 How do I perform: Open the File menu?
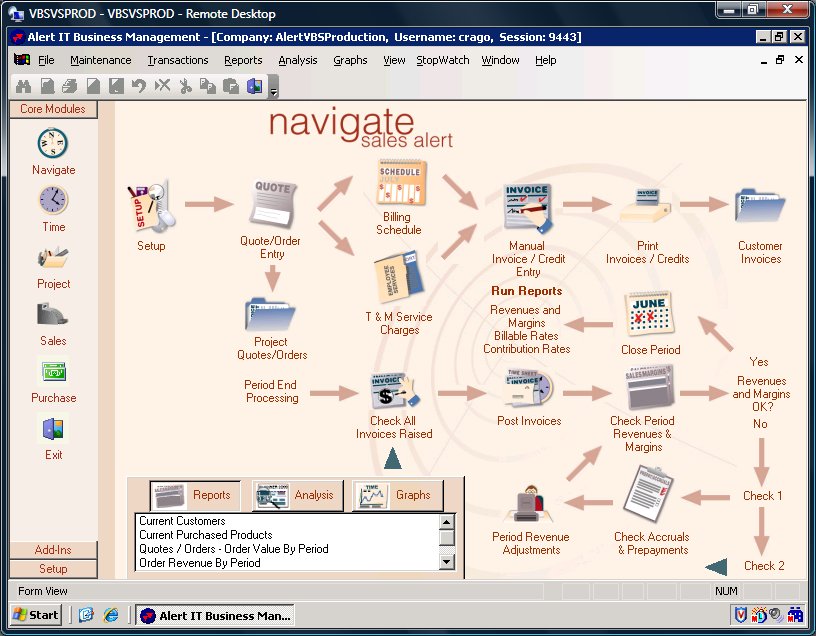coord(46,60)
